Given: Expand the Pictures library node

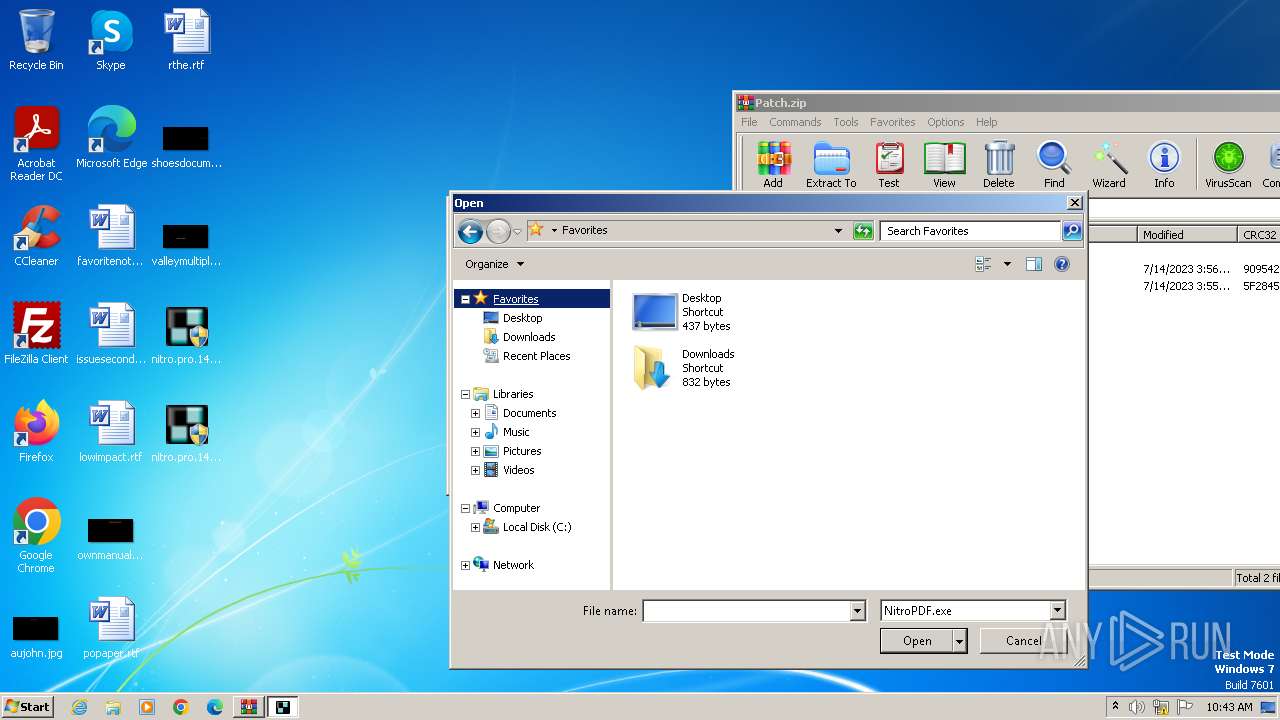Looking at the screenshot, I should coord(475,451).
